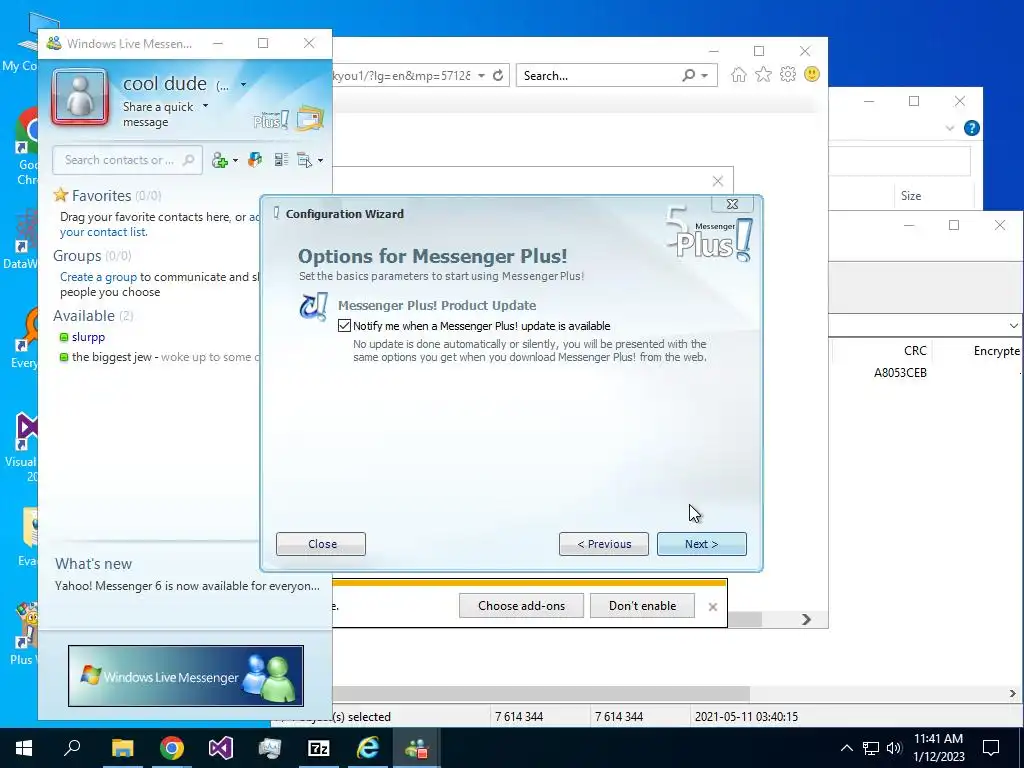Open the Create a group link
The width and height of the screenshot is (1024, 768).
(99, 277)
